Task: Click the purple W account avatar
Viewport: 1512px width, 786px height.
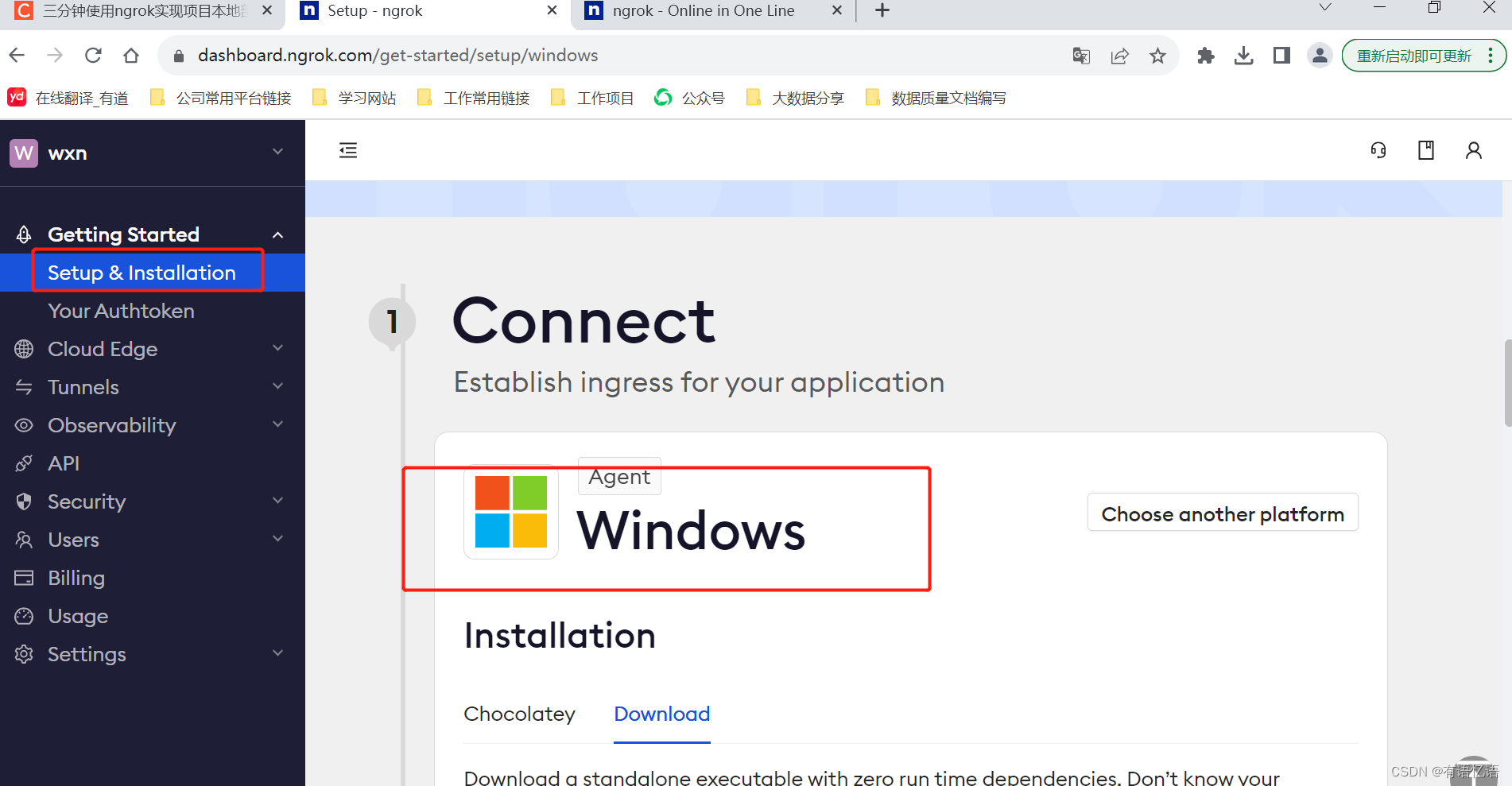Action: tap(24, 153)
